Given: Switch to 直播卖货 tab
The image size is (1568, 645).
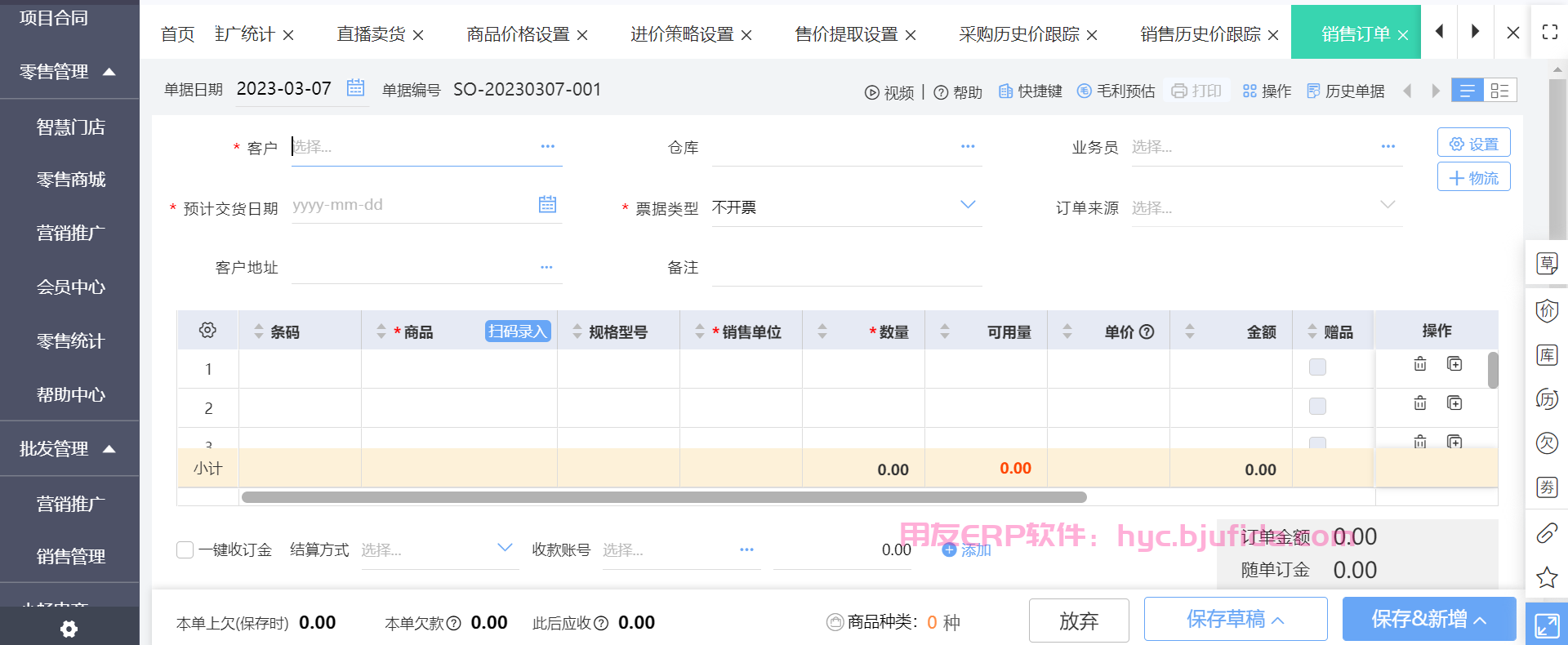Looking at the screenshot, I should pyautogui.click(x=371, y=33).
